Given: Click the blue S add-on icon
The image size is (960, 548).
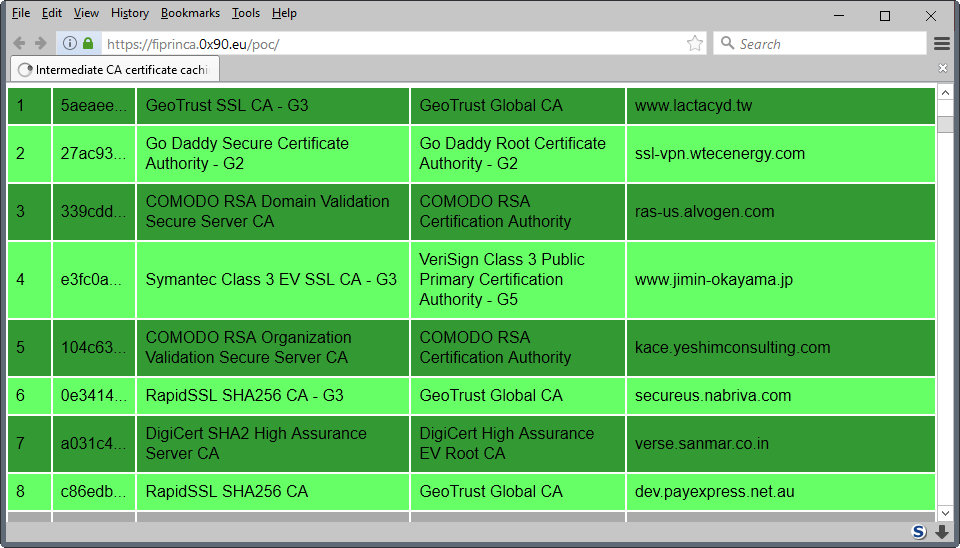Looking at the screenshot, I should click(x=918, y=531).
